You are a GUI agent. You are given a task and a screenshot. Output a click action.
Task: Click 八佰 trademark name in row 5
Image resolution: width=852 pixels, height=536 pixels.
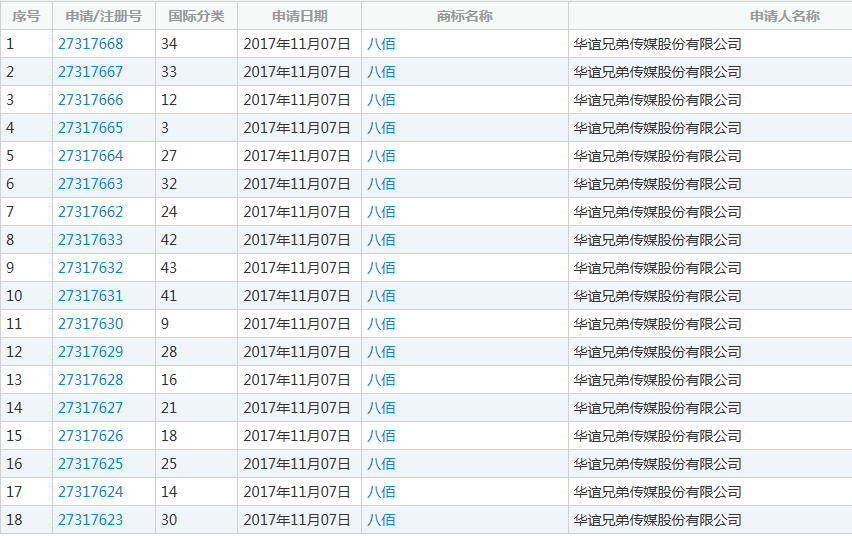click(x=381, y=156)
